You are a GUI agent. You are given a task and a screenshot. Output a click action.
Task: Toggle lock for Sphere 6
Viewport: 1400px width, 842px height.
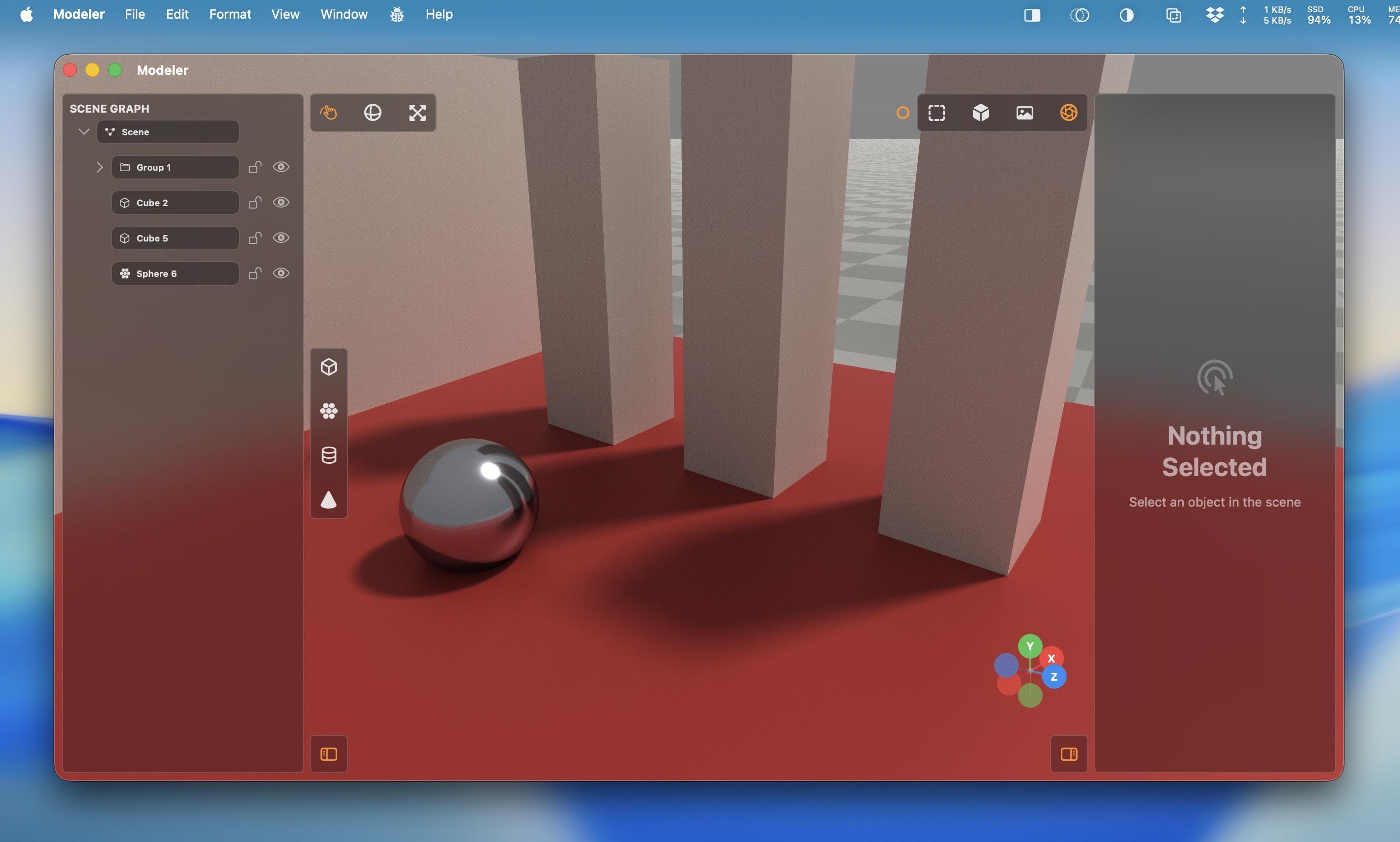(255, 273)
